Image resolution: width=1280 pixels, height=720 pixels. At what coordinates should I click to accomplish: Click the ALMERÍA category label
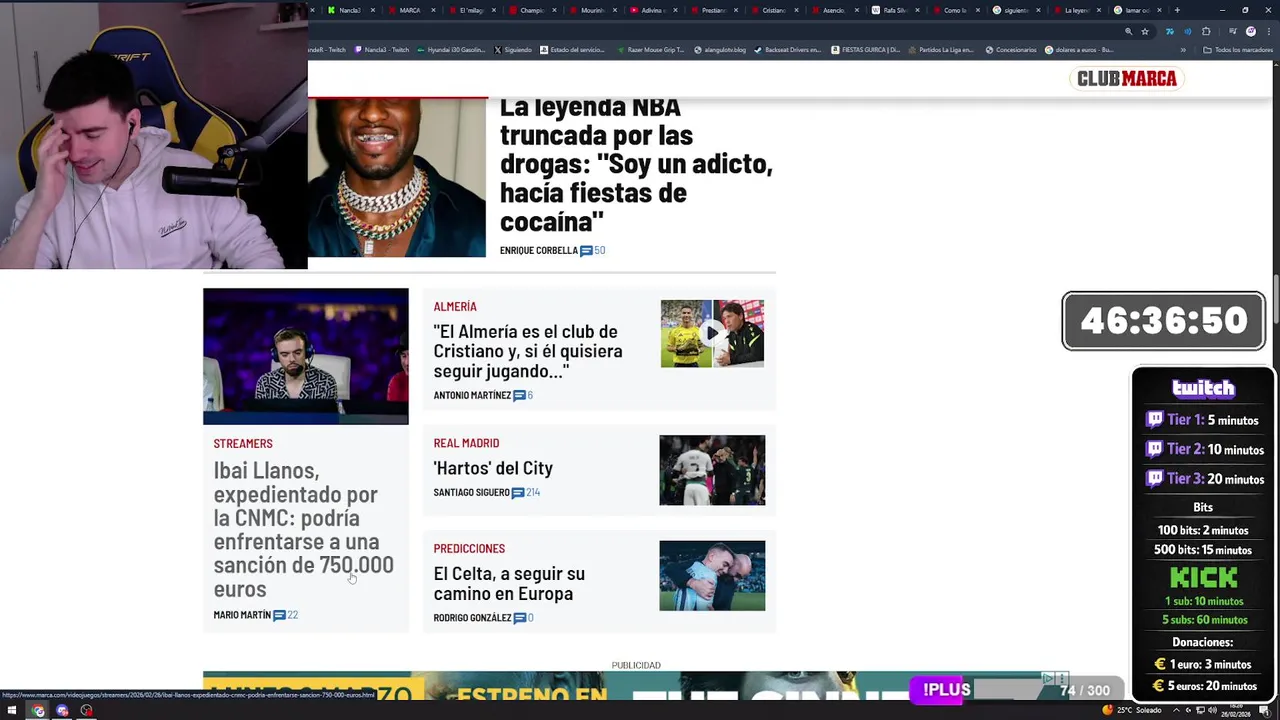click(455, 306)
